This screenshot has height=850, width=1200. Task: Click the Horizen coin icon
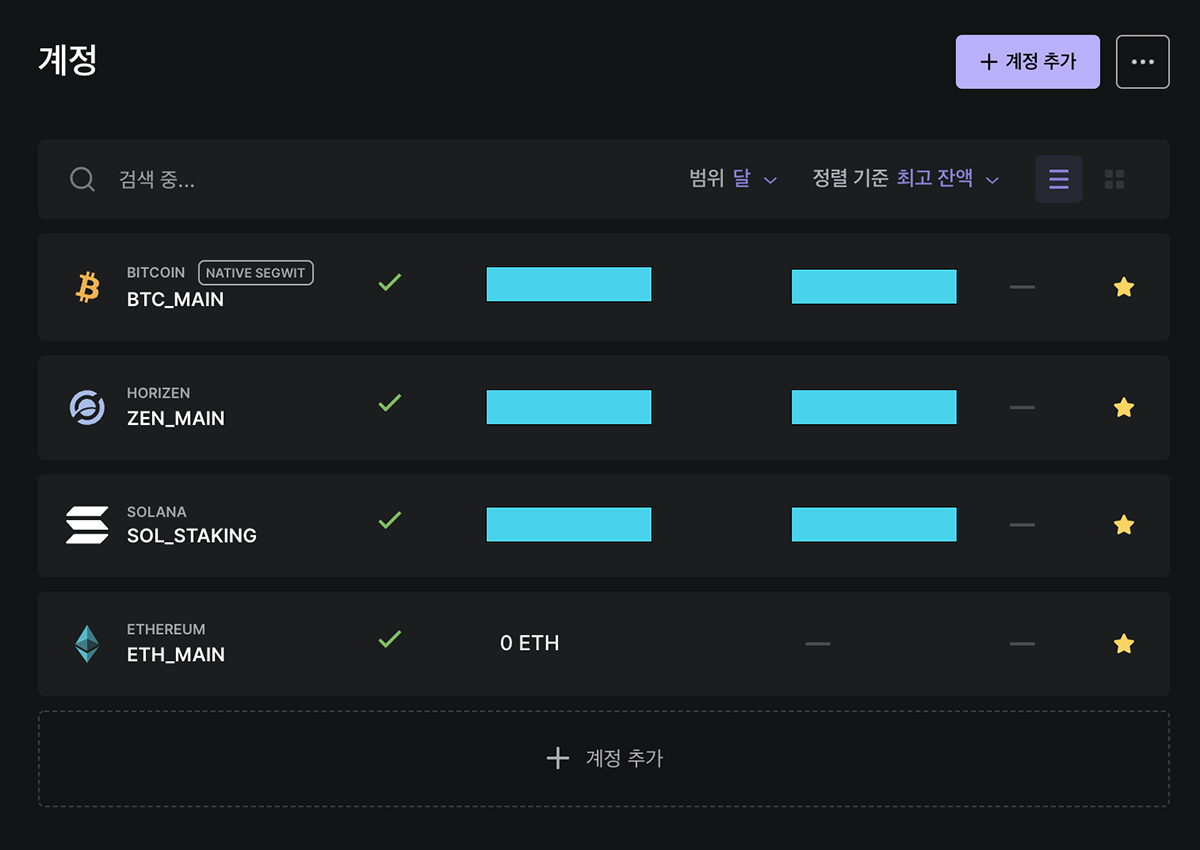[87, 407]
